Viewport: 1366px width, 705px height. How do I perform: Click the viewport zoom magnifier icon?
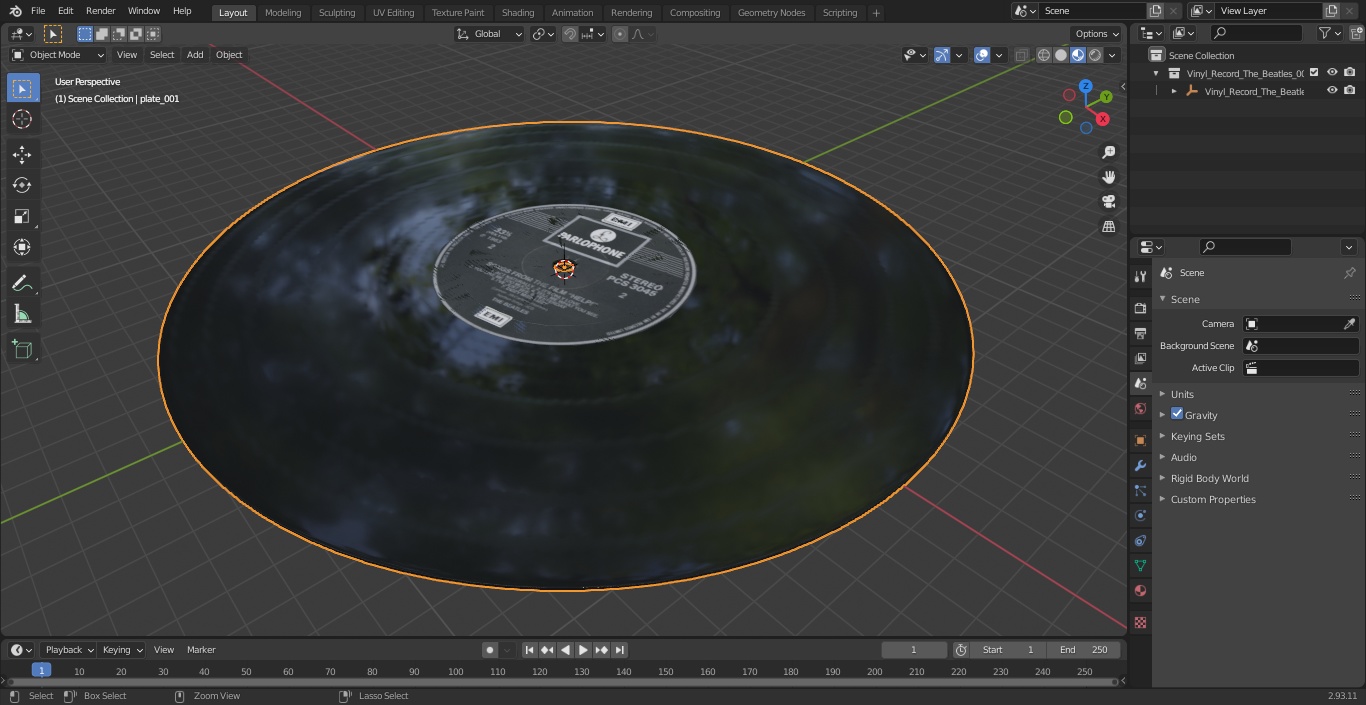click(1108, 152)
